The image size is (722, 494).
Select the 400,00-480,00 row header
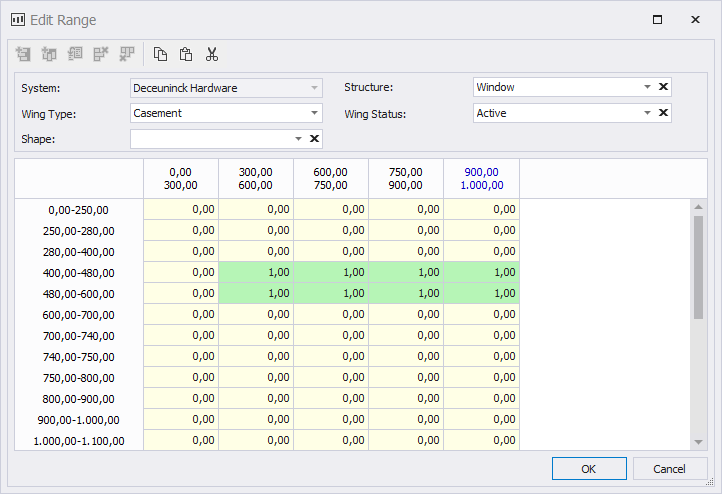tap(80, 272)
